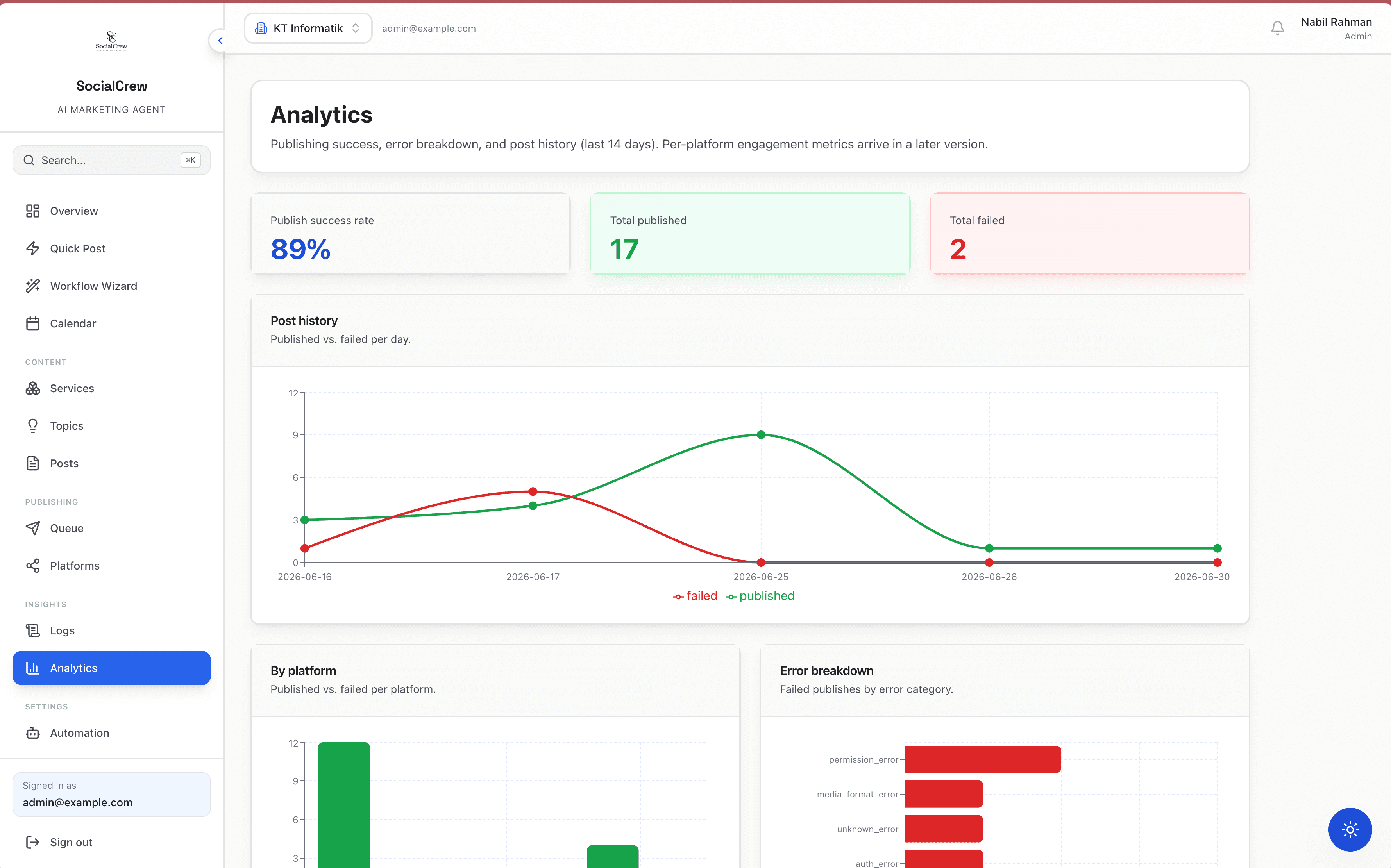The image size is (1391, 868).
Task: Go to Posts
Action: pyautogui.click(x=111, y=463)
